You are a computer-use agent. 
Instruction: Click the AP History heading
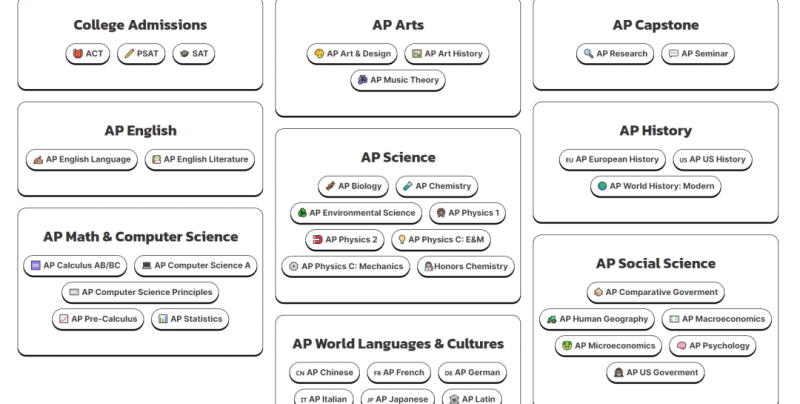[656, 131]
